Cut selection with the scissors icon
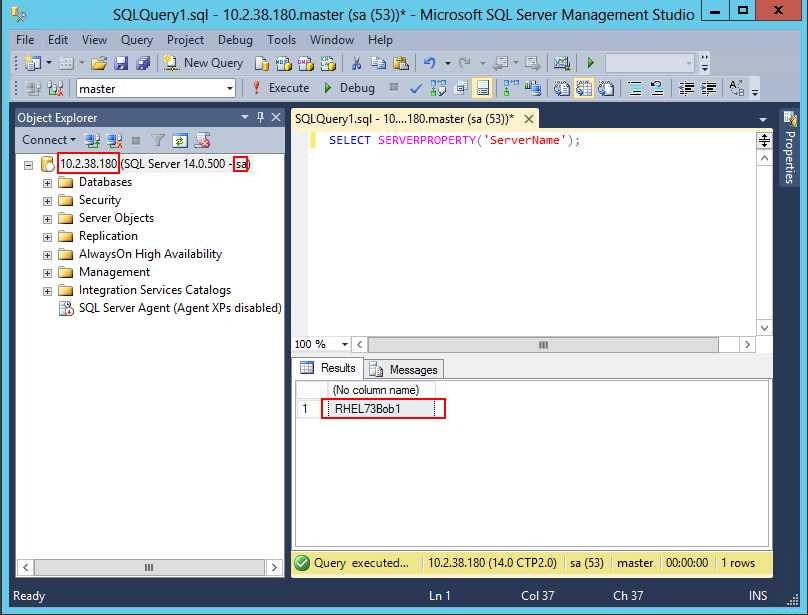 coord(356,63)
